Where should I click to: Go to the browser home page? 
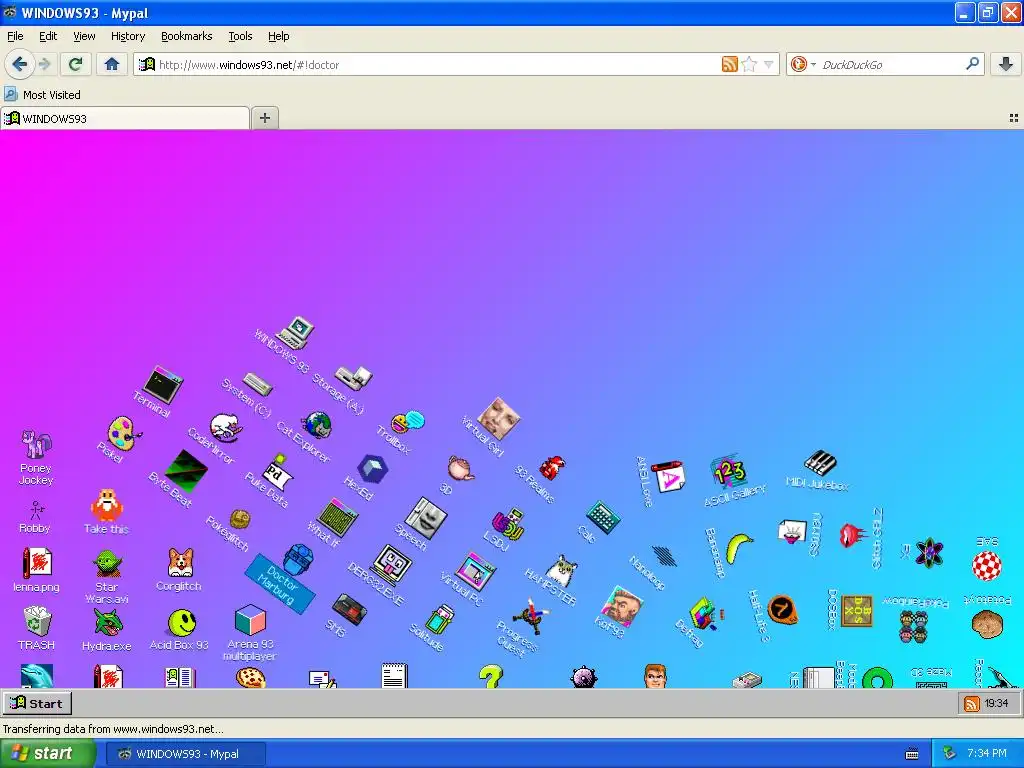pos(112,64)
